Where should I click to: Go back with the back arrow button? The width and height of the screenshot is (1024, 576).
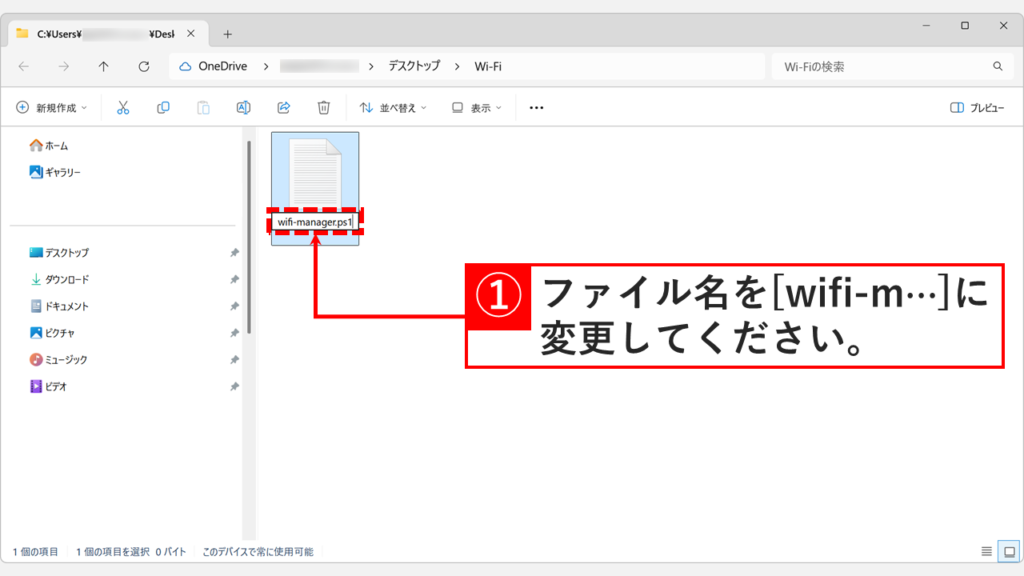(23, 66)
